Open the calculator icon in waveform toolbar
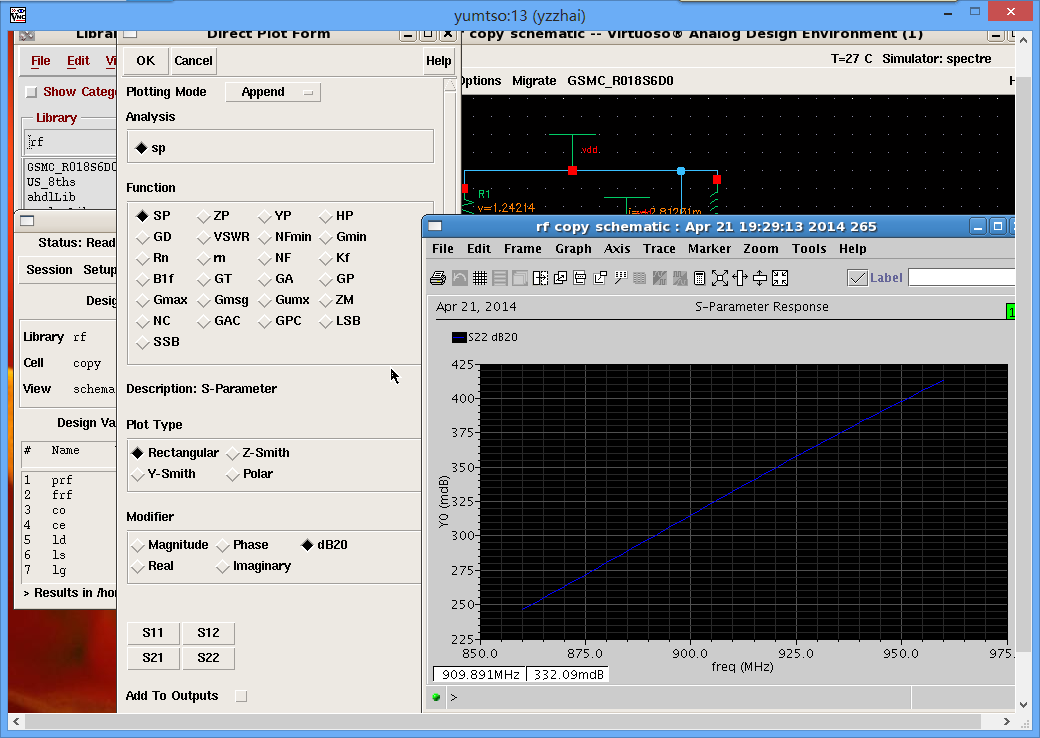Viewport: 1040px width, 738px height. 700,278
